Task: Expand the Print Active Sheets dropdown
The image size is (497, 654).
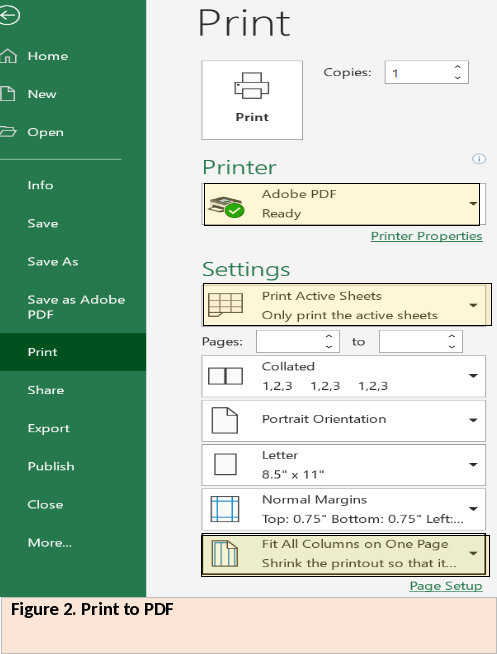Action: coord(473,305)
